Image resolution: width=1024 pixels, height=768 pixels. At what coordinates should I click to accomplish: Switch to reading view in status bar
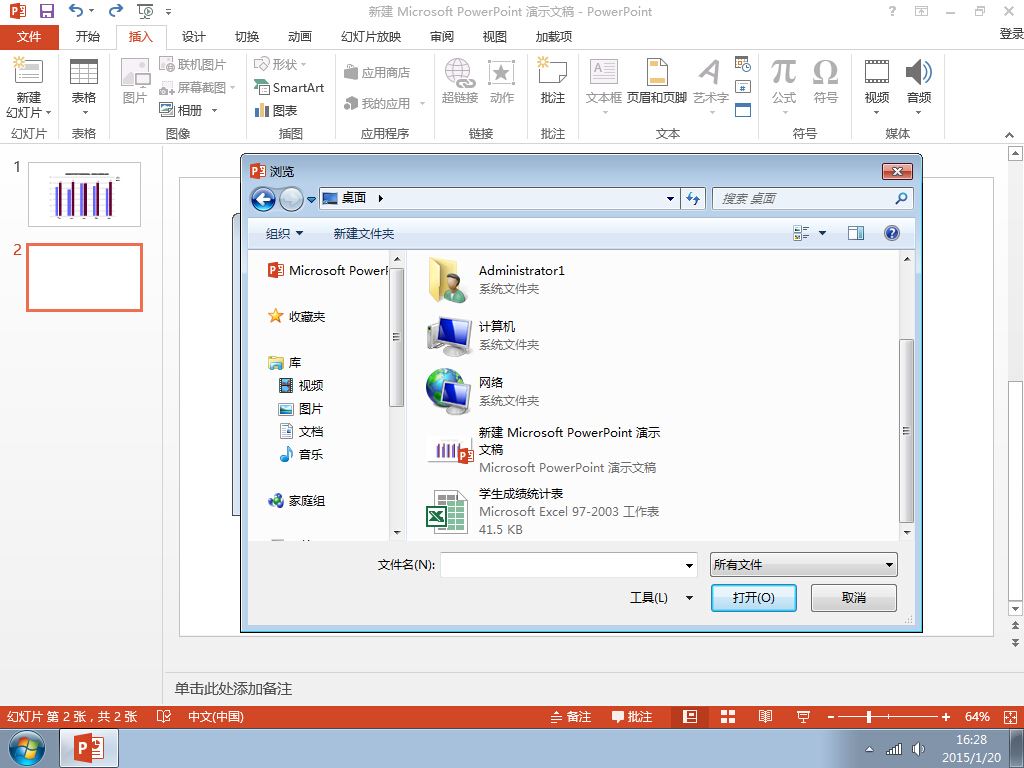pos(765,716)
